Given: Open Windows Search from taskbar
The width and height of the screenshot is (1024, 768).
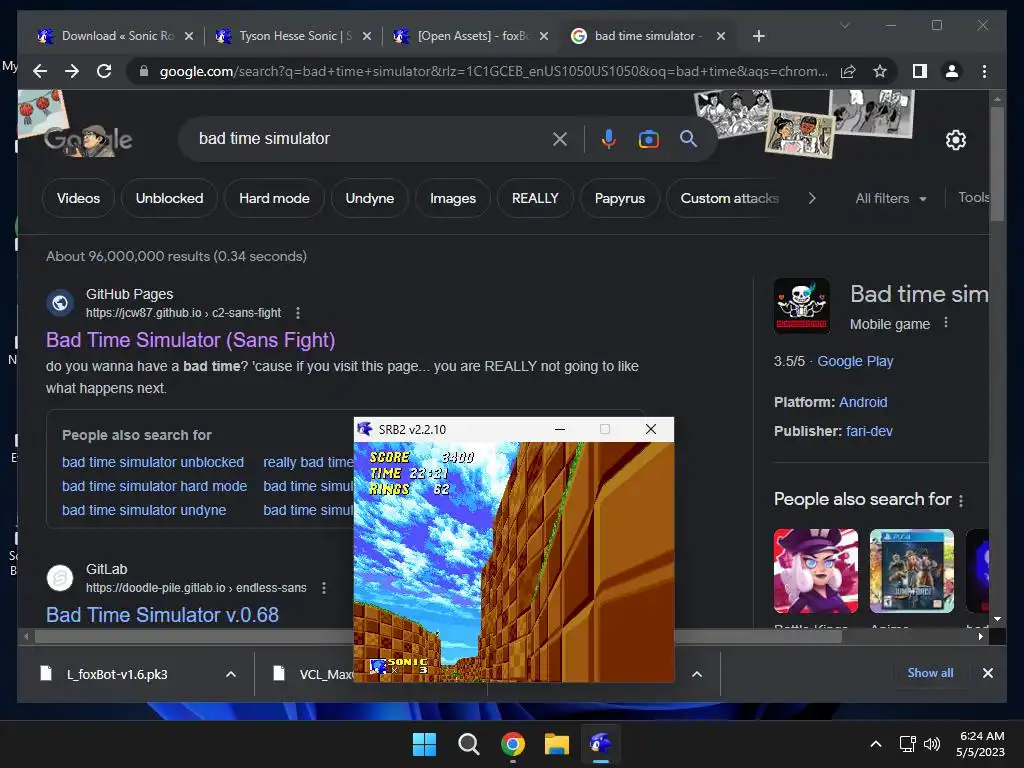Looking at the screenshot, I should pos(468,744).
